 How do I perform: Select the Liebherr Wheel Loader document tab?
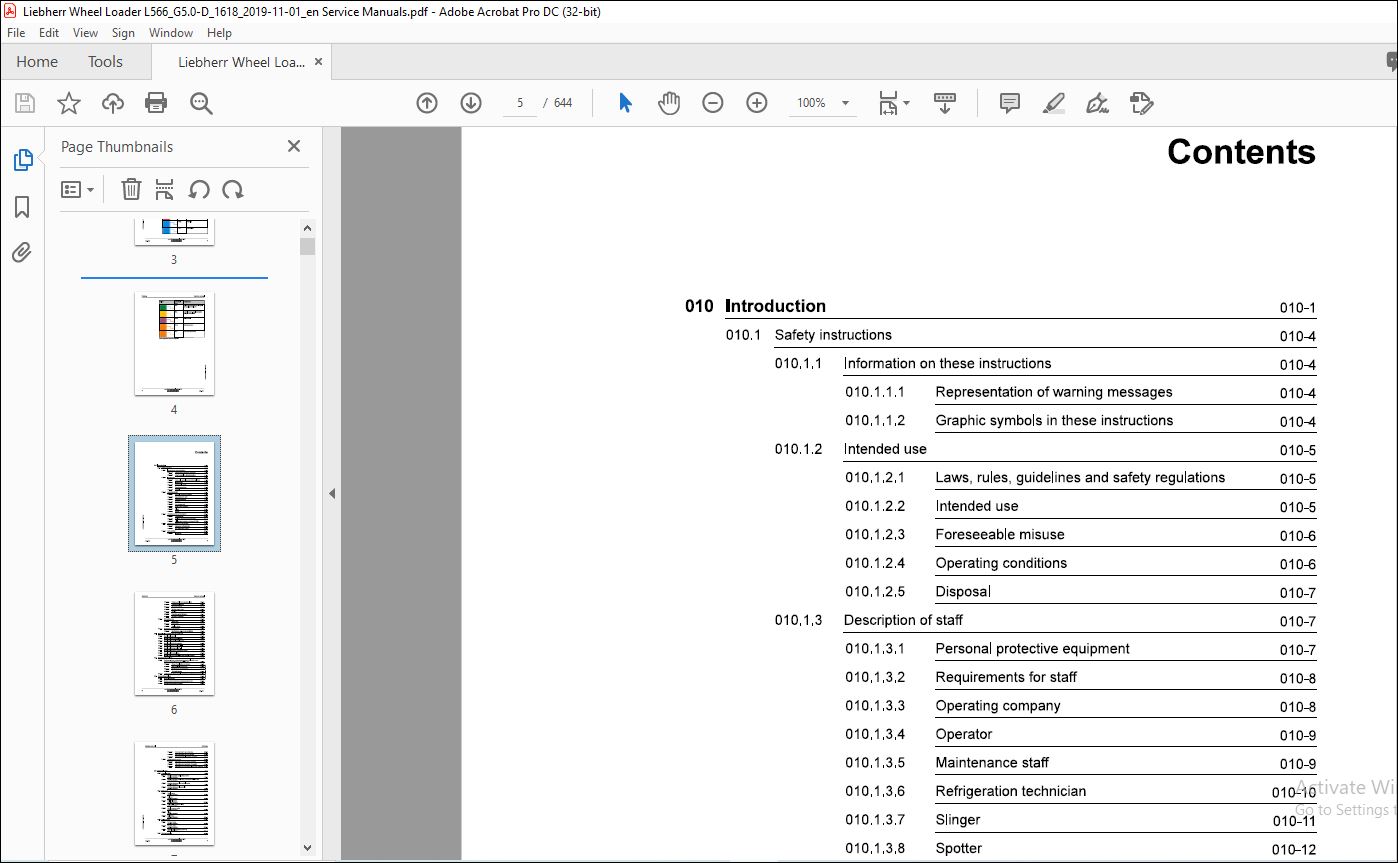point(241,62)
